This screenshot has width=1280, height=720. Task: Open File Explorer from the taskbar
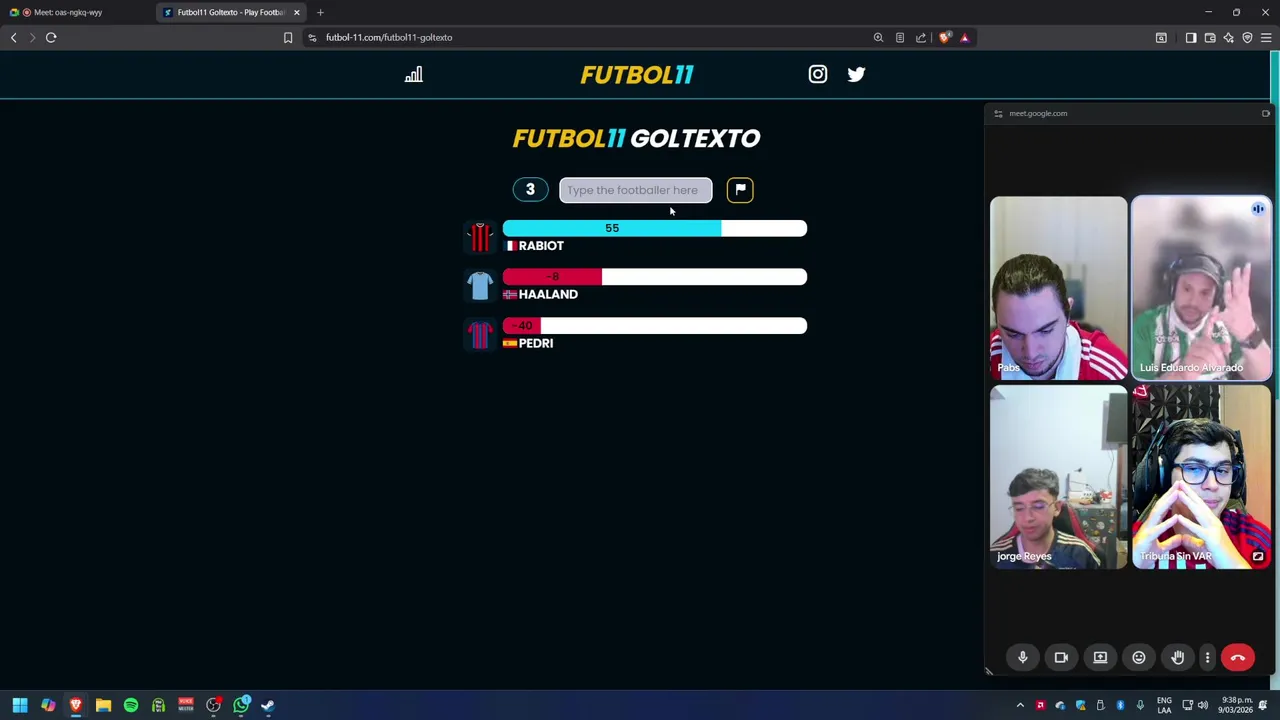click(103, 705)
